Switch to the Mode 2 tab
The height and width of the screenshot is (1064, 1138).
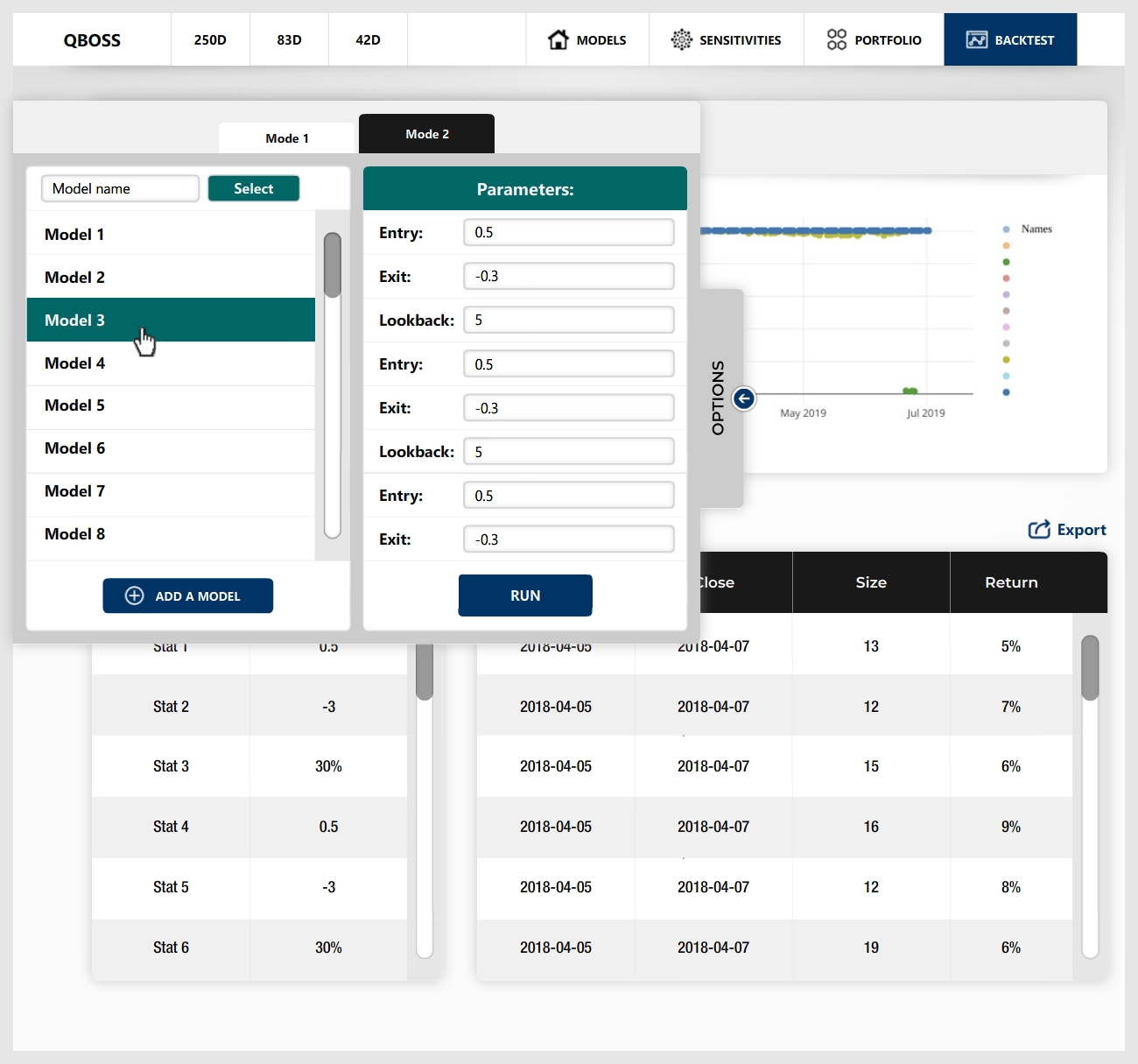click(x=426, y=134)
